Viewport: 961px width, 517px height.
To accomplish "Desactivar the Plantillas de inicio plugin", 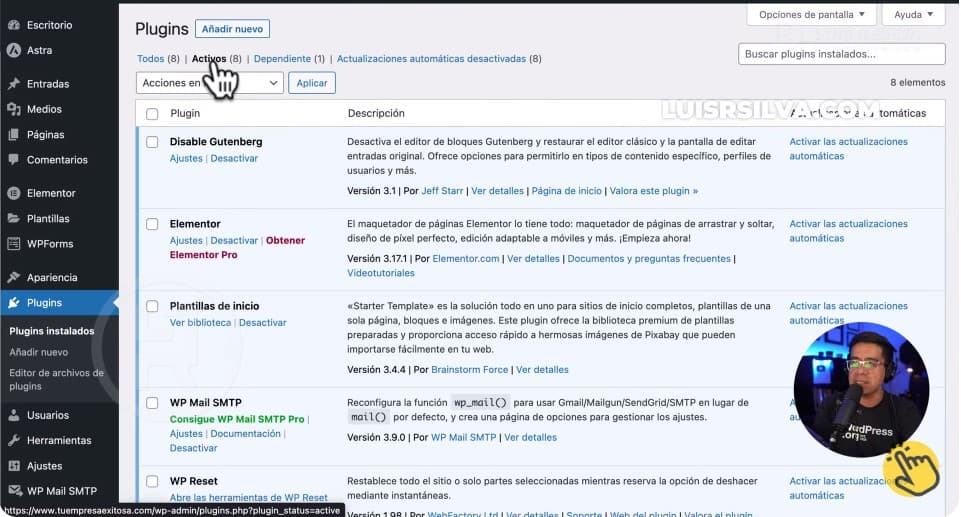I will click(262, 323).
